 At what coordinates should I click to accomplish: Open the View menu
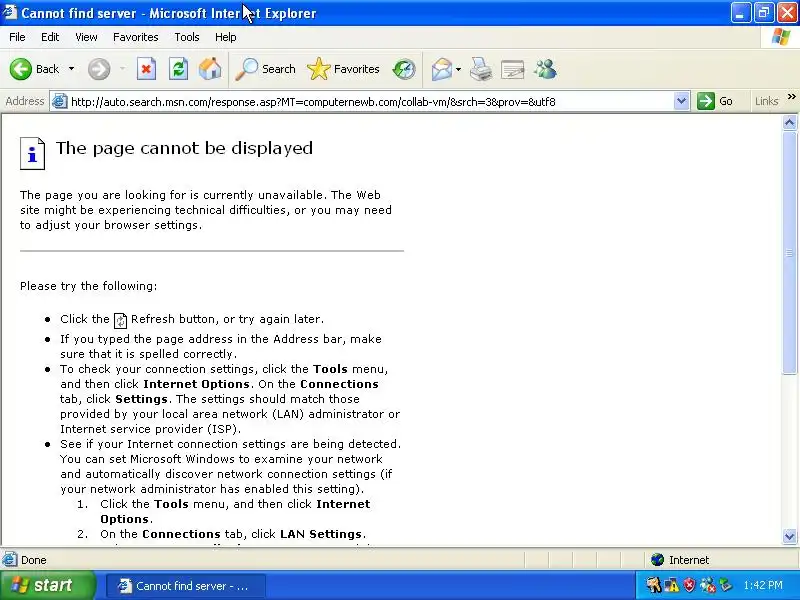coord(86,37)
